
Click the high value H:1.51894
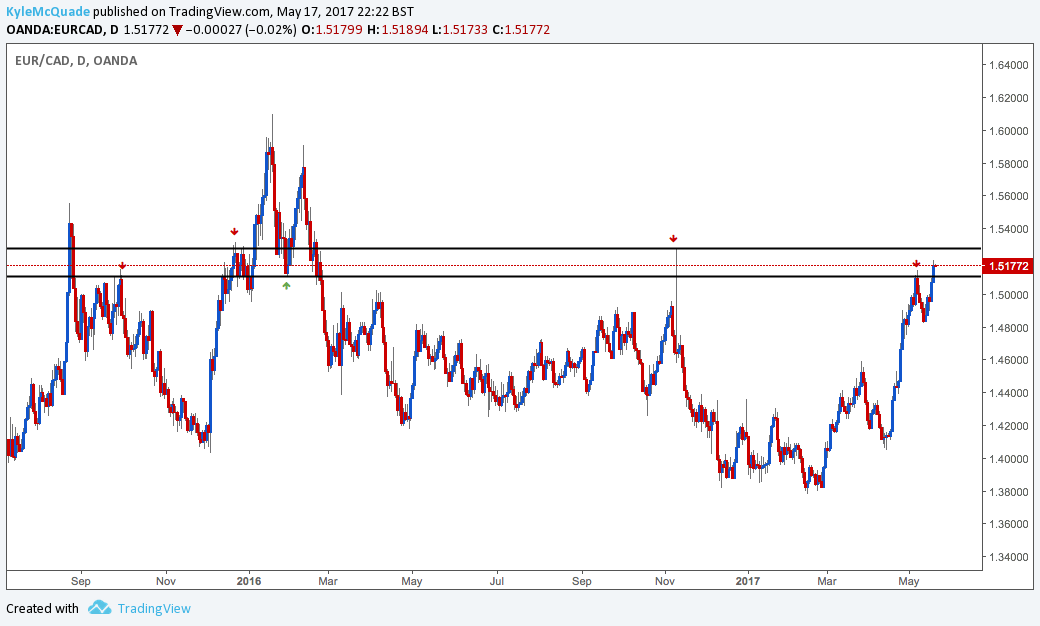(397, 29)
